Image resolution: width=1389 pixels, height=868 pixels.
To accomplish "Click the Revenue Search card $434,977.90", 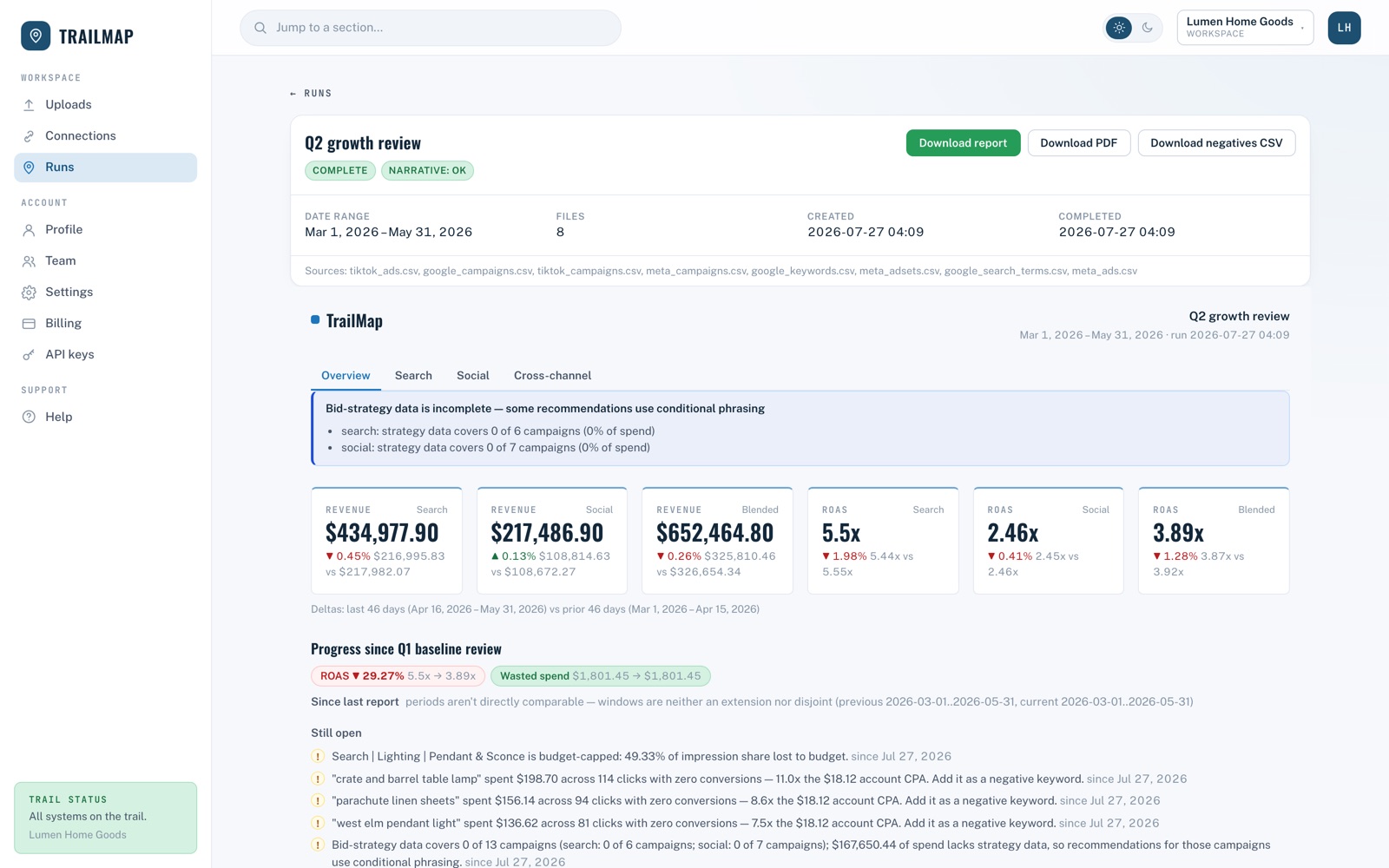I will pyautogui.click(x=386, y=541).
